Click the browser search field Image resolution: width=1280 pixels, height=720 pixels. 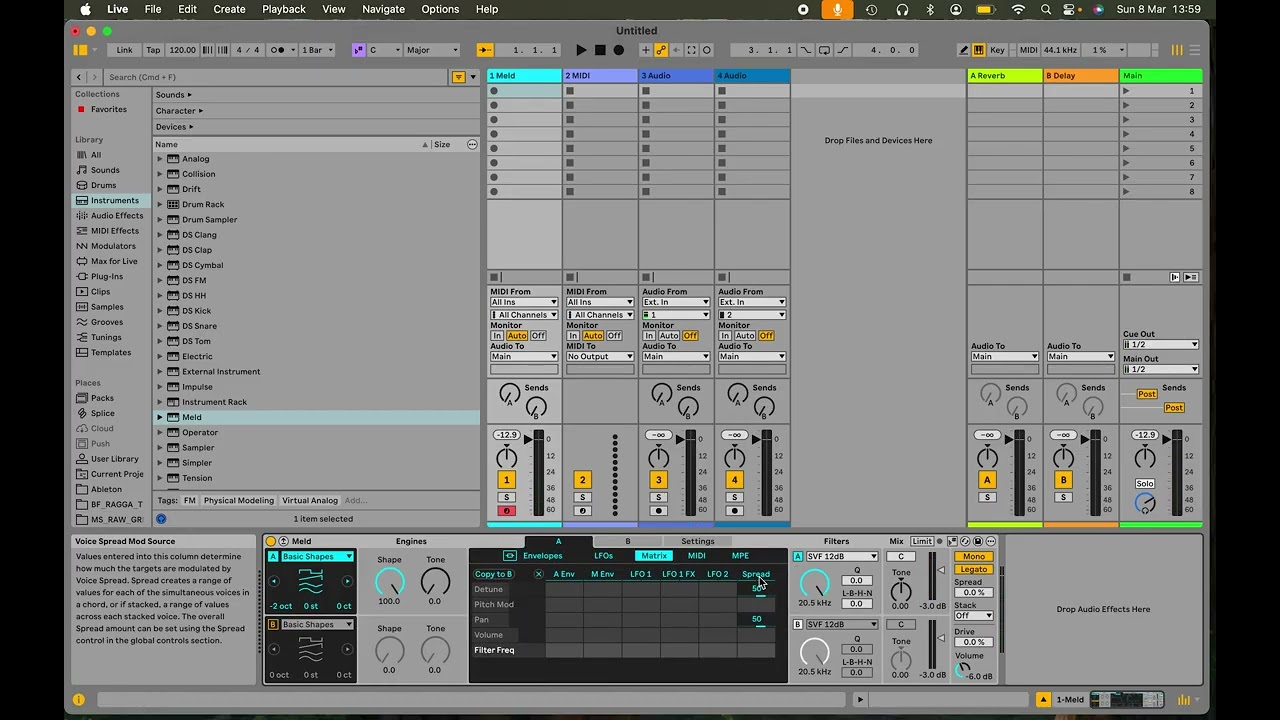[275, 77]
